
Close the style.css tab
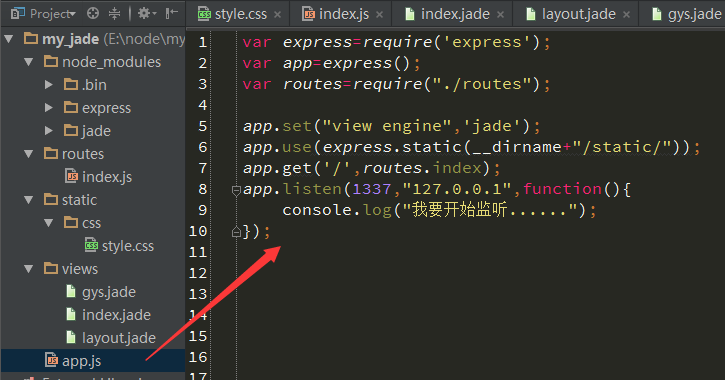pyautogui.click(x=277, y=15)
